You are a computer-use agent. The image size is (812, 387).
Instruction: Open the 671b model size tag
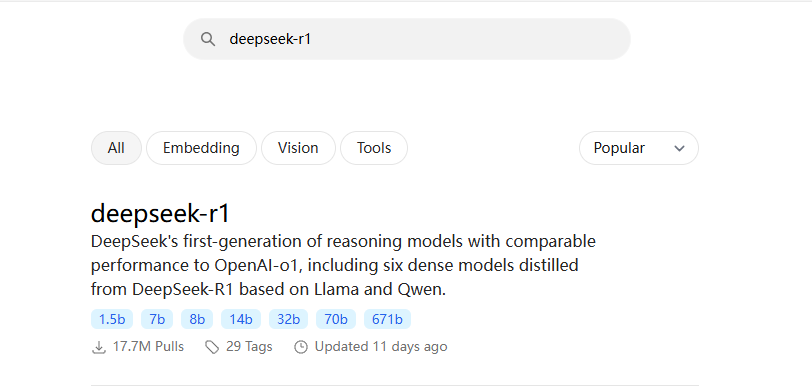coord(387,319)
